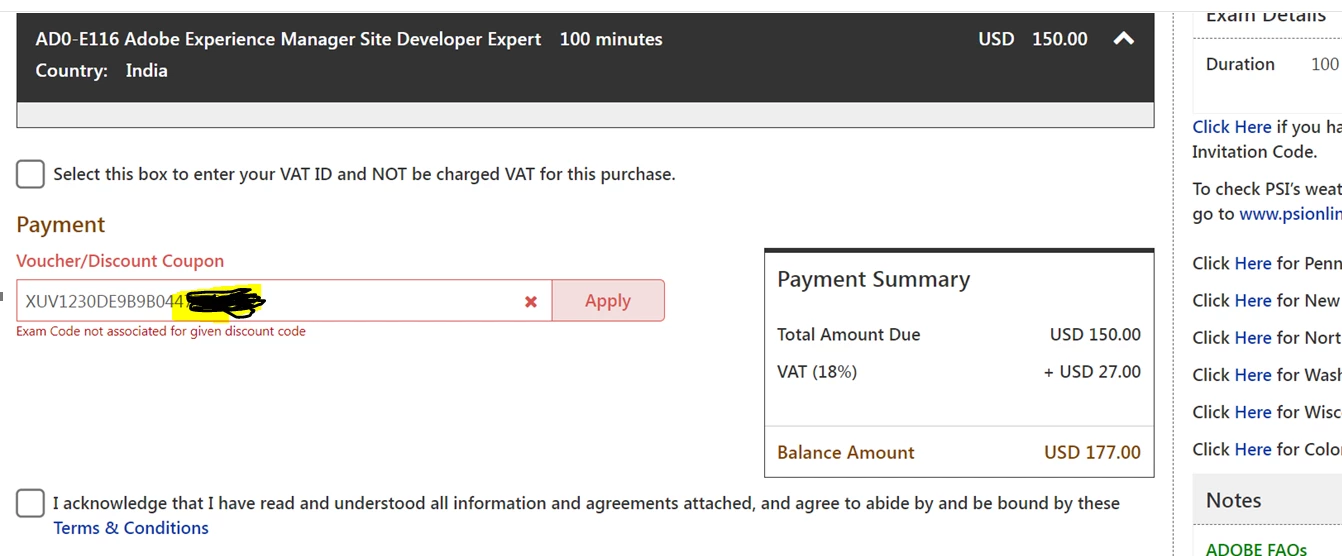Visit the www.psionline link
This screenshot has height=556, width=1342.
pyautogui.click(x=1290, y=214)
